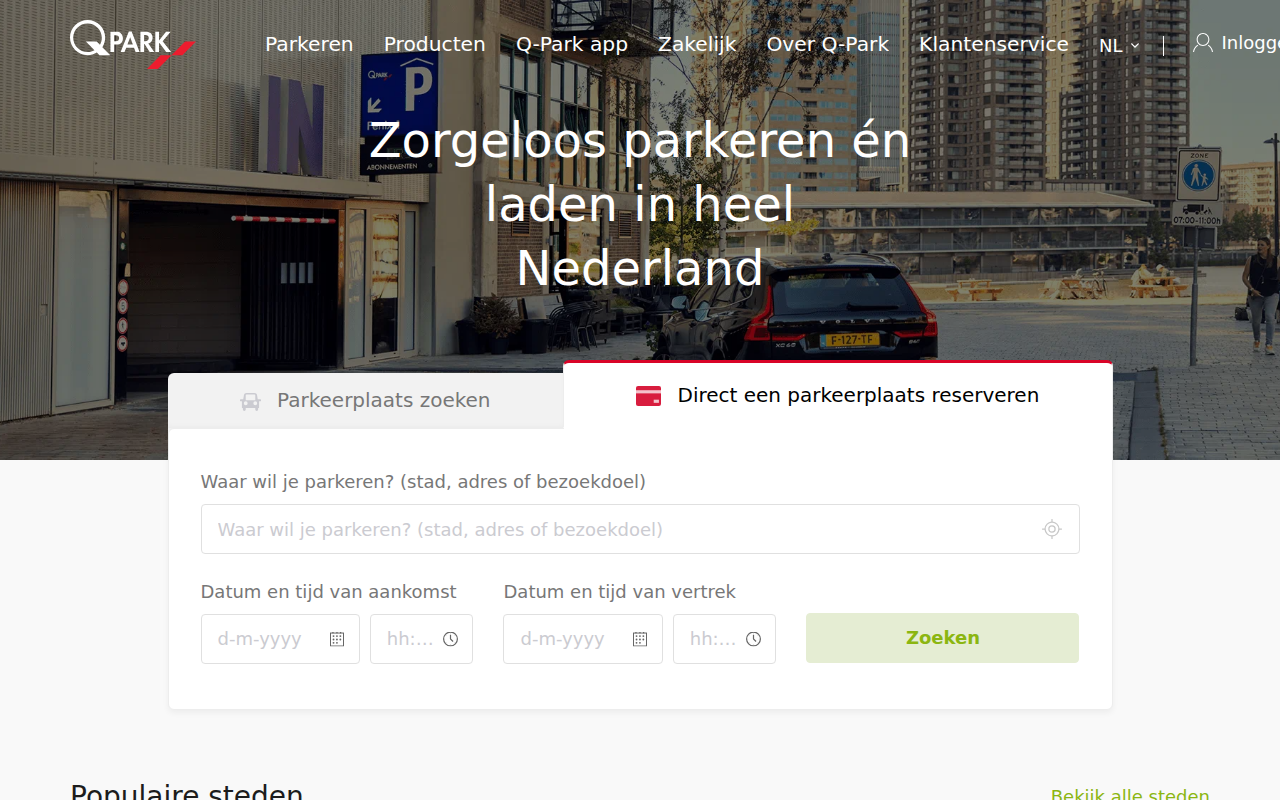Open the Q-Park app menu item
This screenshot has height=800, width=1280.
[x=572, y=44]
